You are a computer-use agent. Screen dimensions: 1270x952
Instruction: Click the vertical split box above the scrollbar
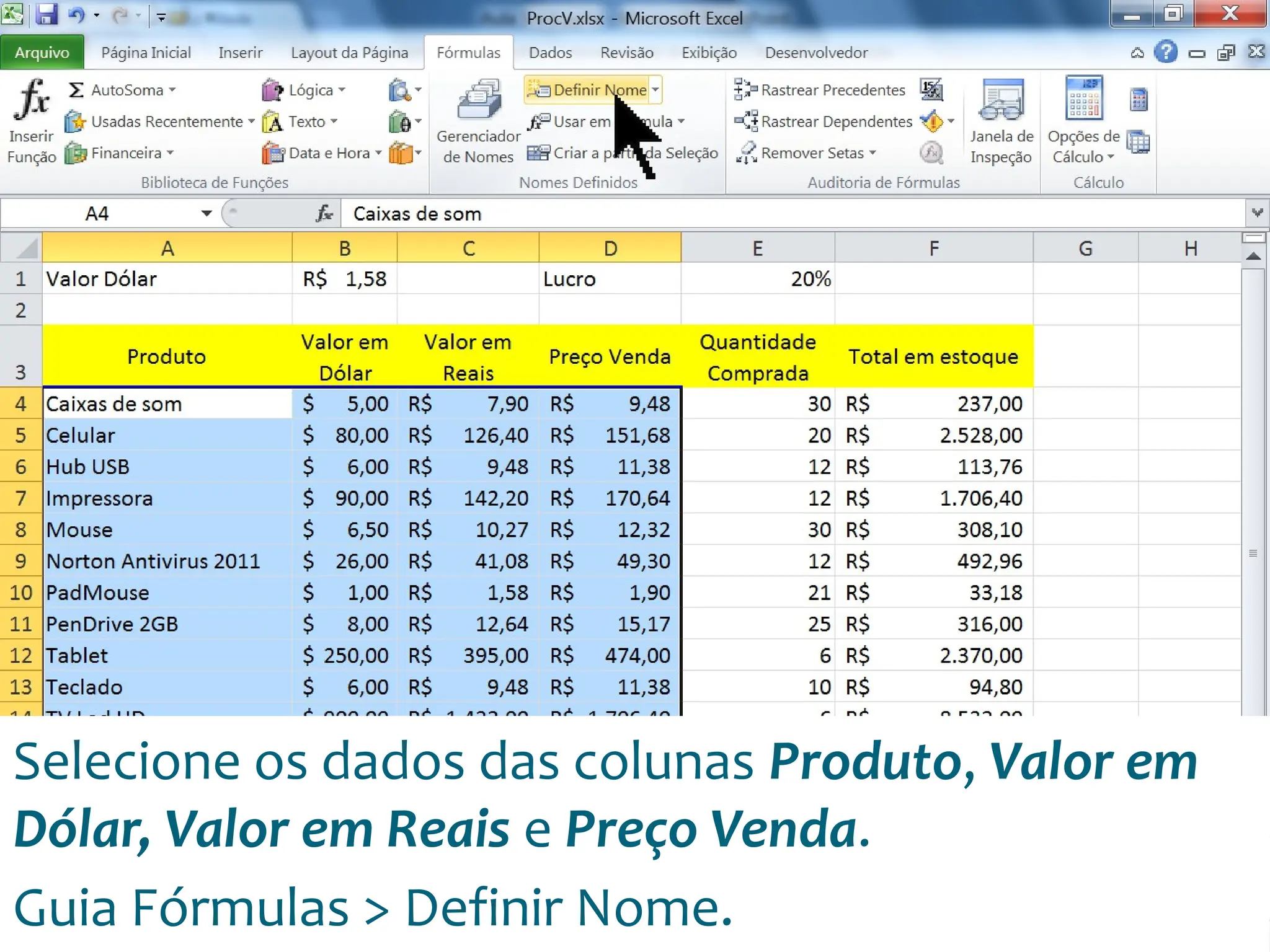(x=1254, y=237)
